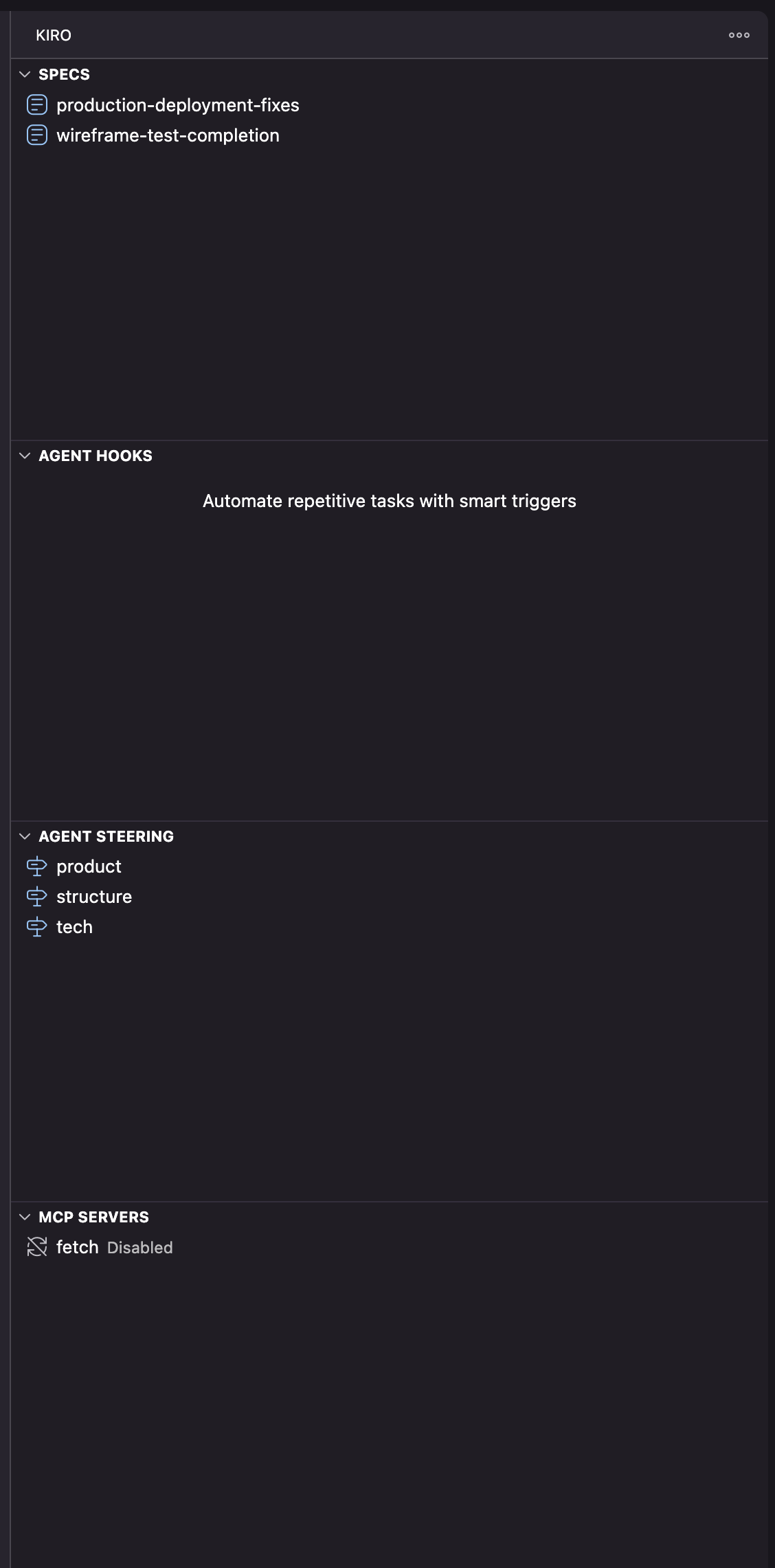Screen dimensions: 775x1568
Task: Open the product steering file
Action: pos(89,866)
